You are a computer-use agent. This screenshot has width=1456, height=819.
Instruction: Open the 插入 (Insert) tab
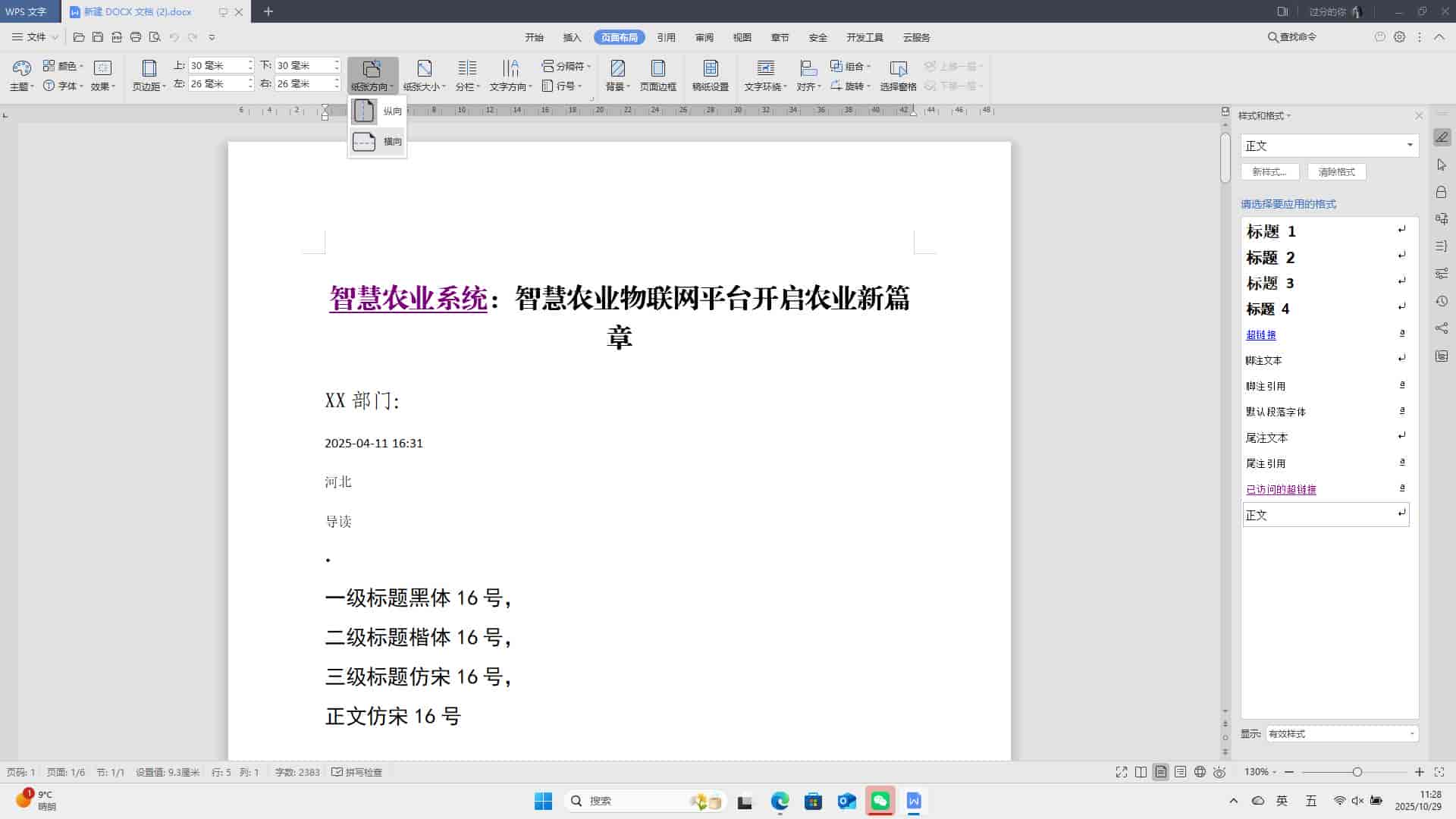point(572,37)
